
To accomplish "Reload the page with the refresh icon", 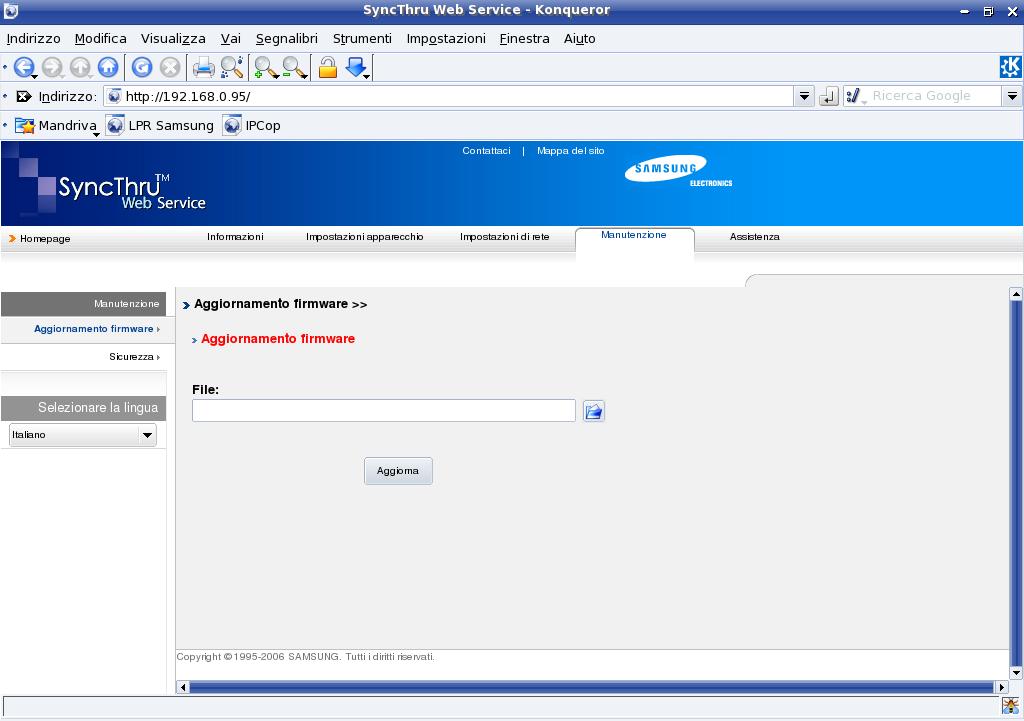I will [x=142, y=67].
